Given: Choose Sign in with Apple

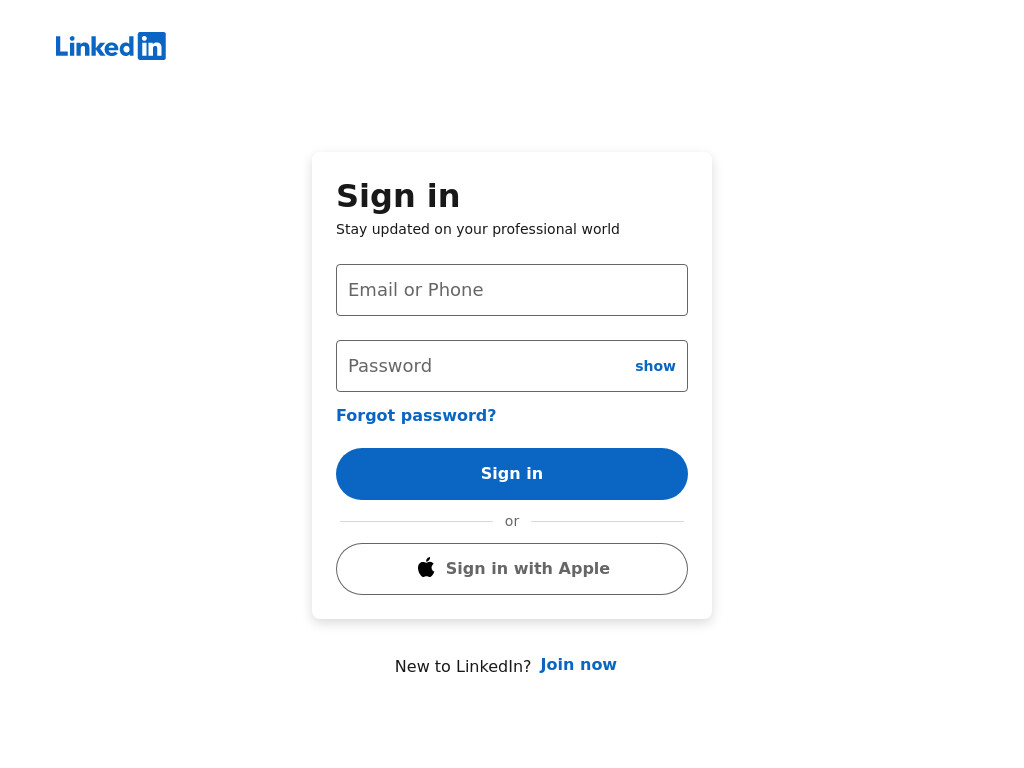Looking at the screenshot, I should 512,569.
